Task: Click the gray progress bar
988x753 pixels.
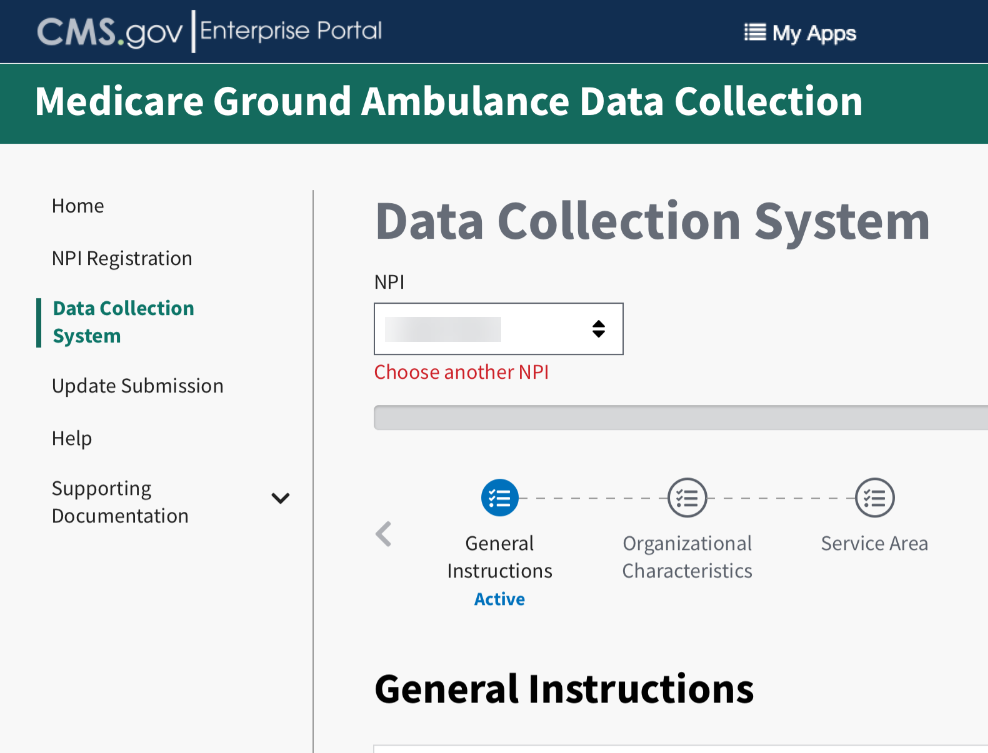Action: coord(680,418)
